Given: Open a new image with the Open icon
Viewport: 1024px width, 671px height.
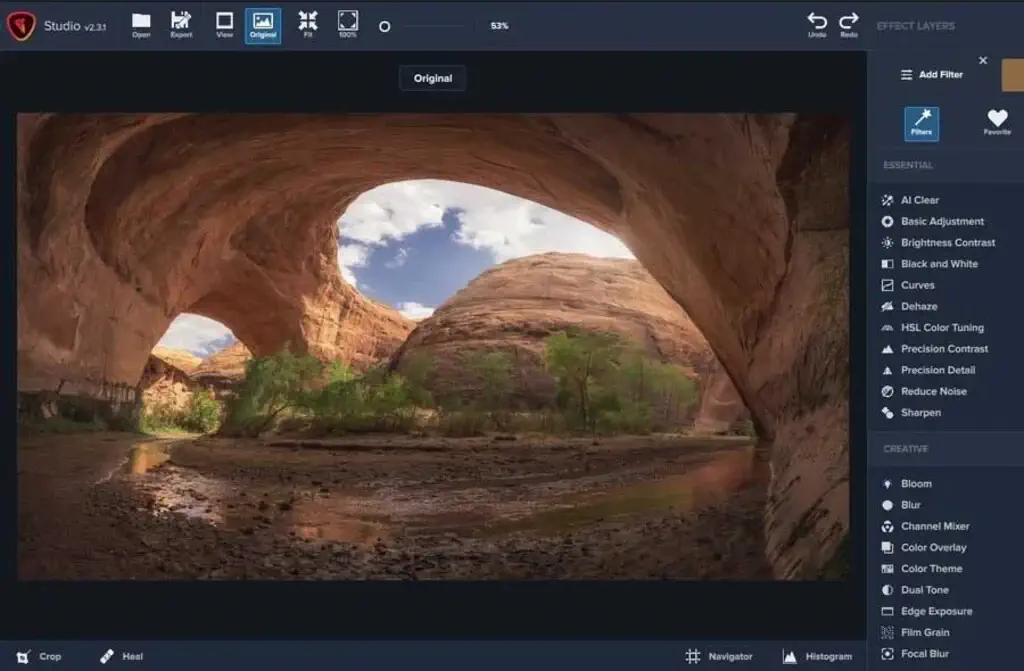Looking at the screenshot, I should (140, 26).
